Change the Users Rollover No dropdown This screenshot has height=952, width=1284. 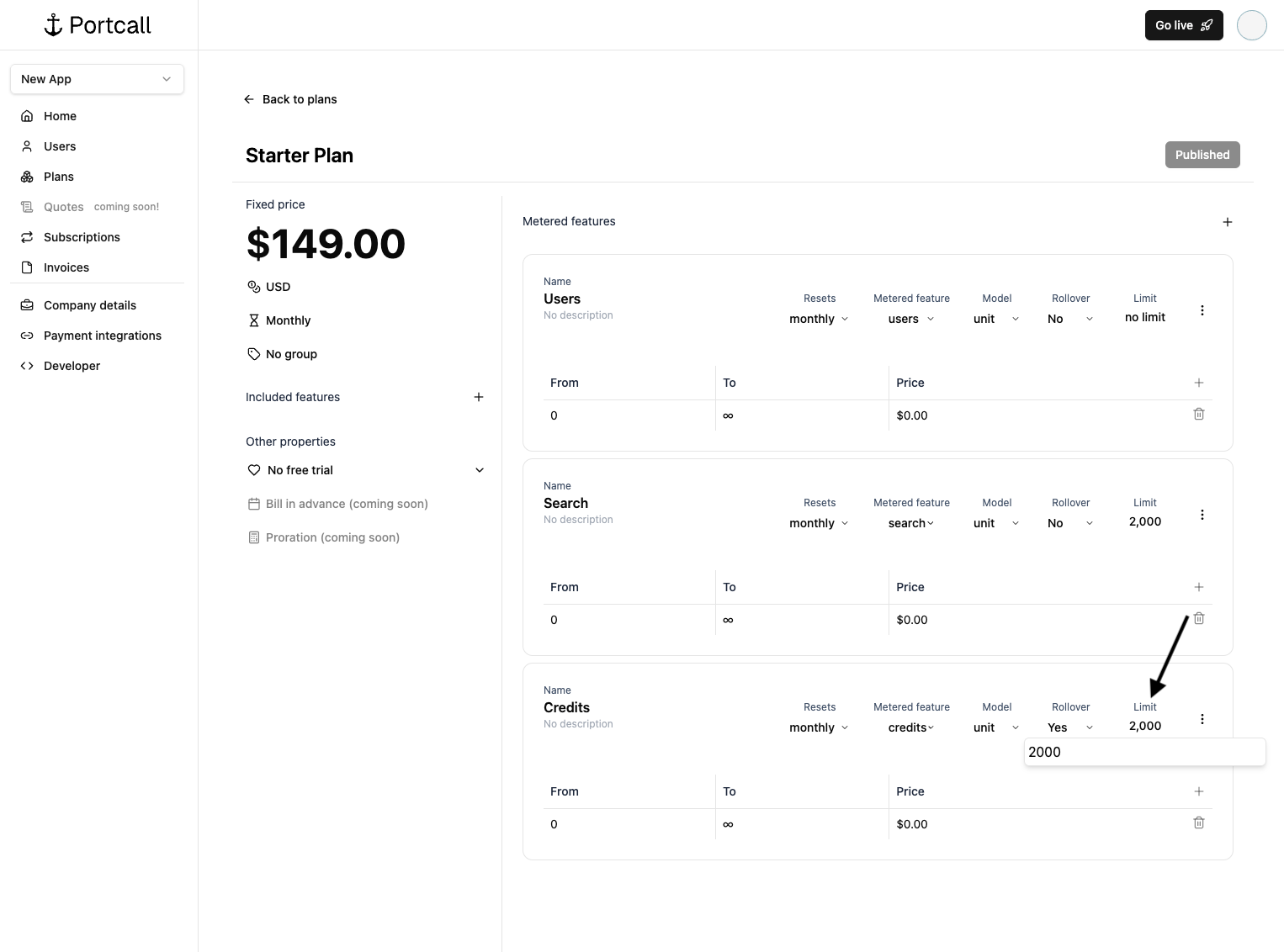(1070, 319)
